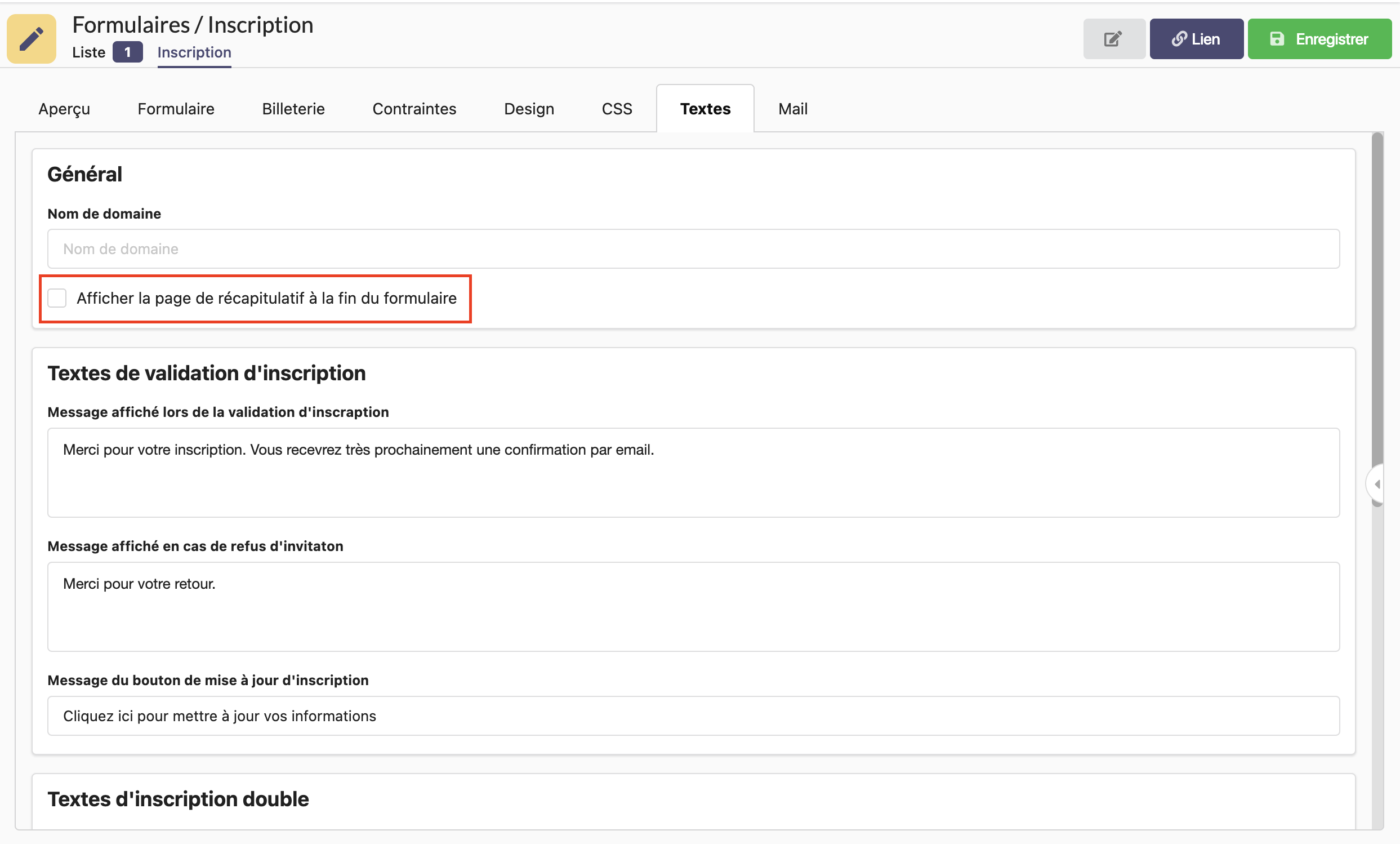Open the Billeterie tab
This screenshot has width=1400, height=844.
(293, 109)
